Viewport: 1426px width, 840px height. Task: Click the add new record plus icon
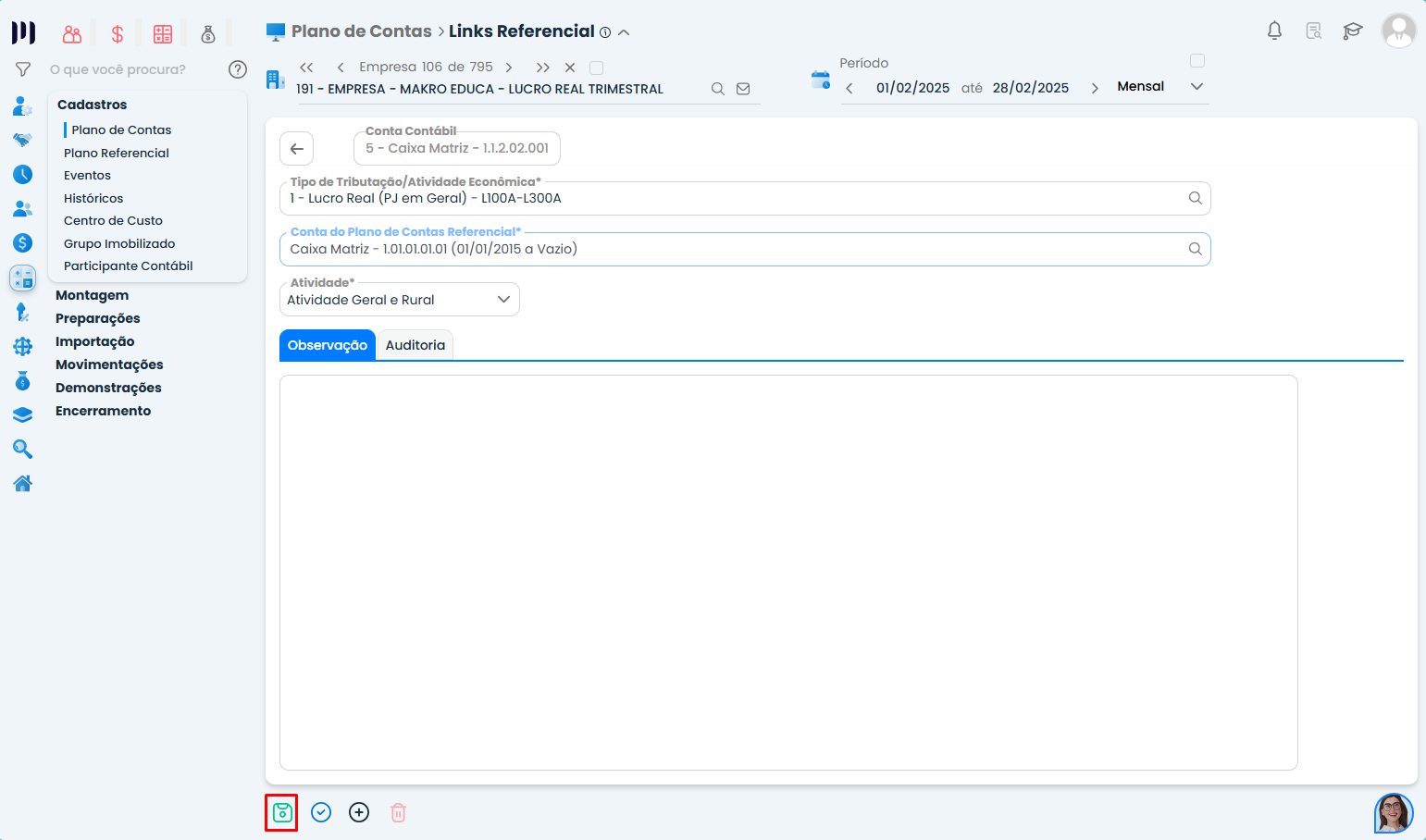(359, 812)
